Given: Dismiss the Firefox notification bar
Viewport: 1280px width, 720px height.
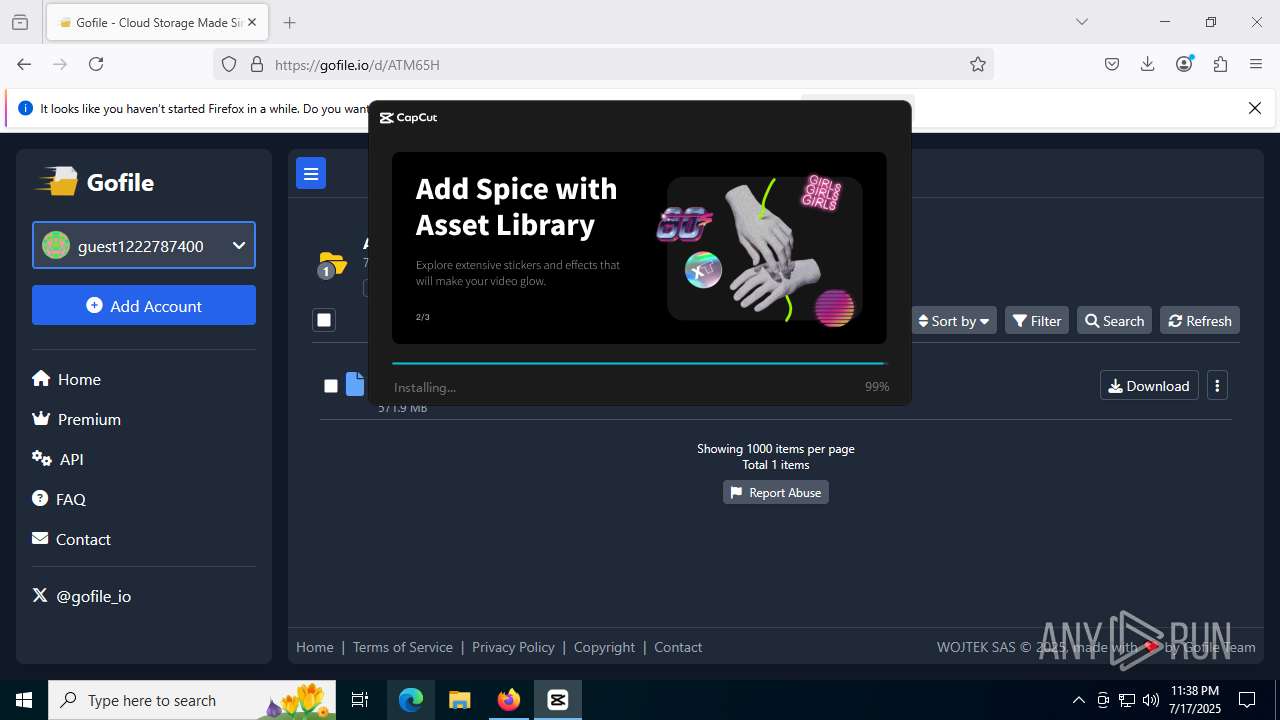Looking at the screenshot, I should click(1255, 108).
